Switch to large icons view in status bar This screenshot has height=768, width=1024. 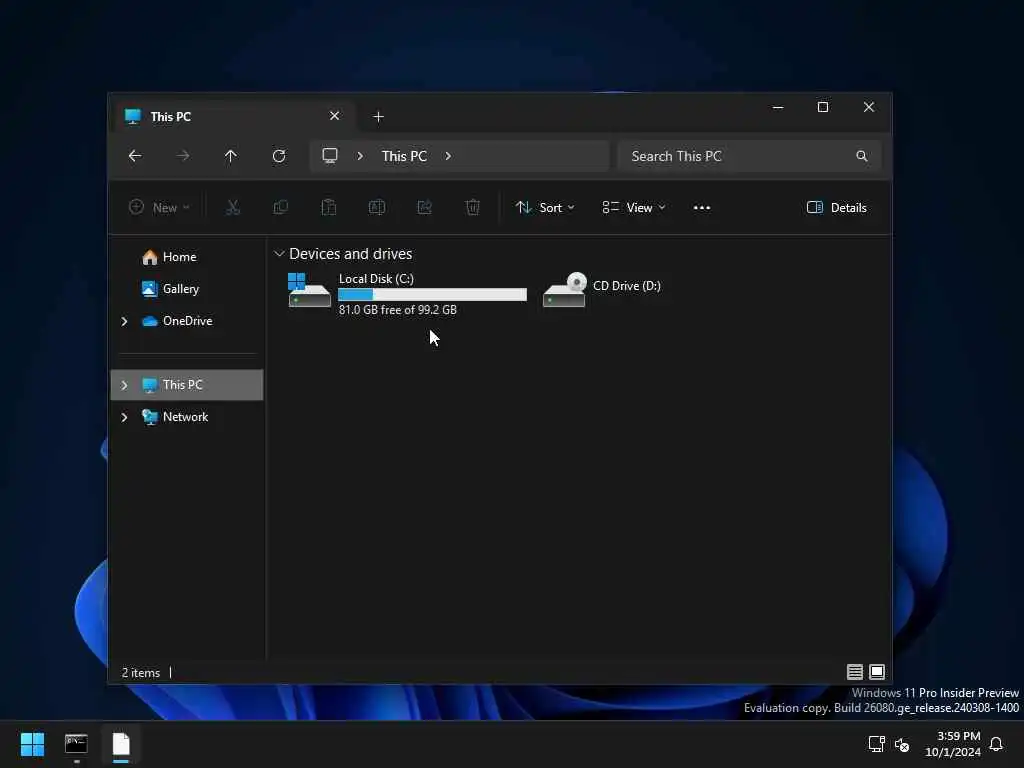tap(877, 671)
